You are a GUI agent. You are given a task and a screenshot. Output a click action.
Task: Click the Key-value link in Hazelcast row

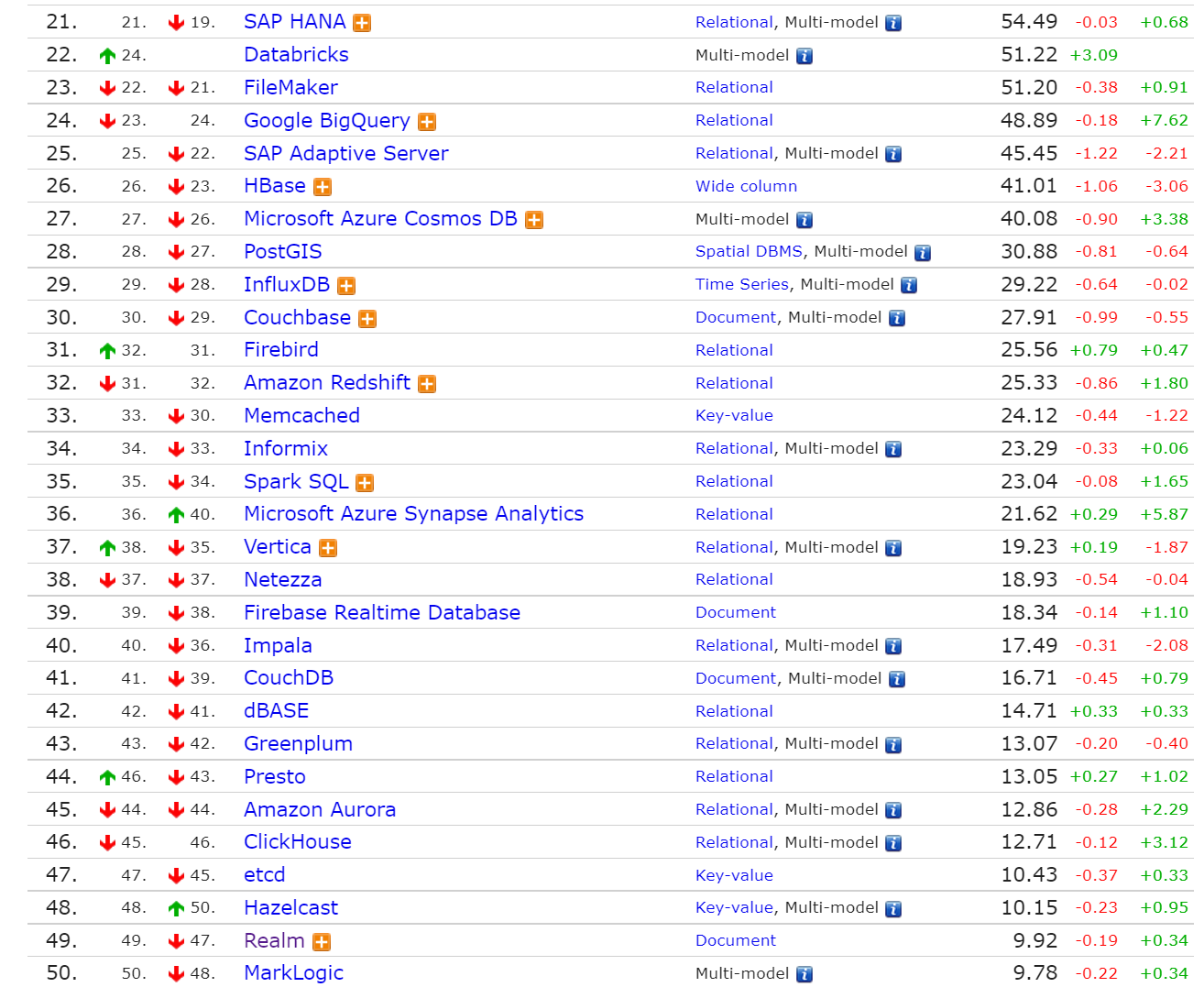pyautogui.click(x=734, y=908)
